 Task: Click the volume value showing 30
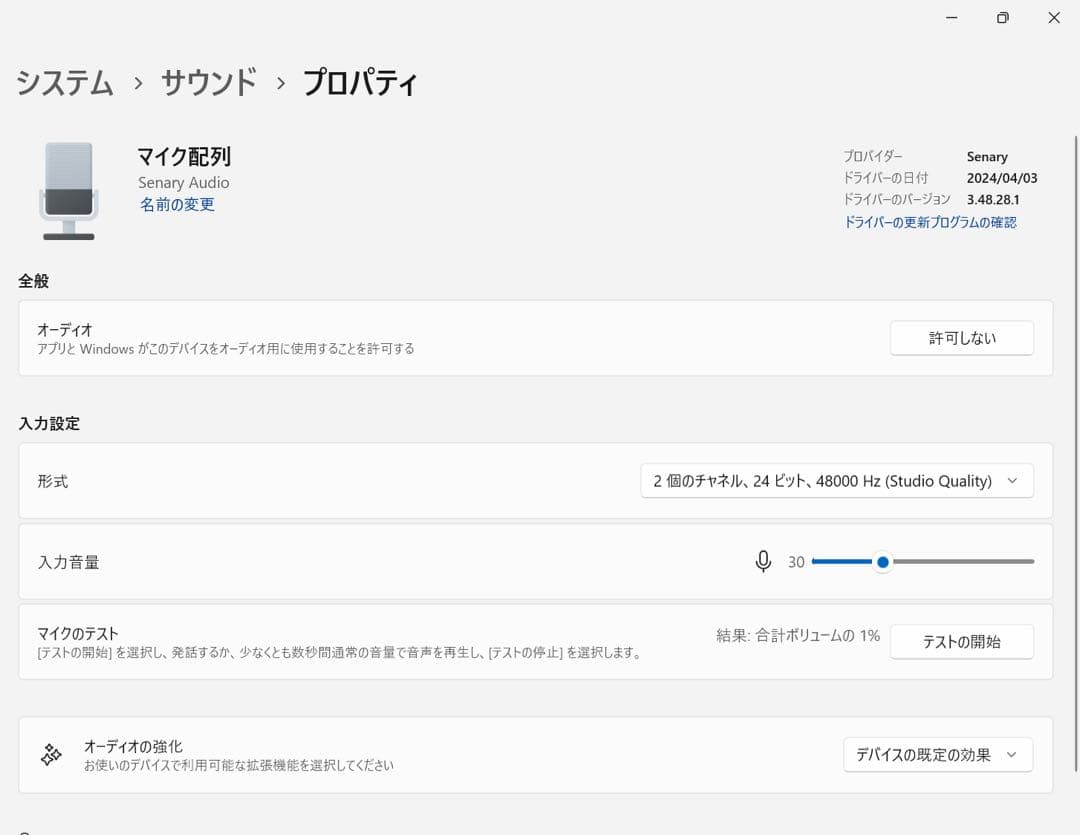point(796,561)
